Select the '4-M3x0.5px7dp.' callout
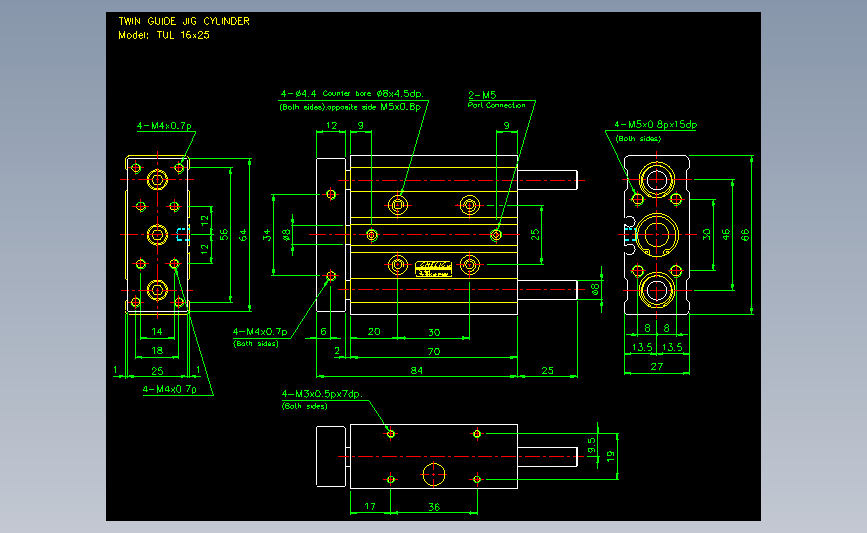Screen dimensions: 867x533 322,394
